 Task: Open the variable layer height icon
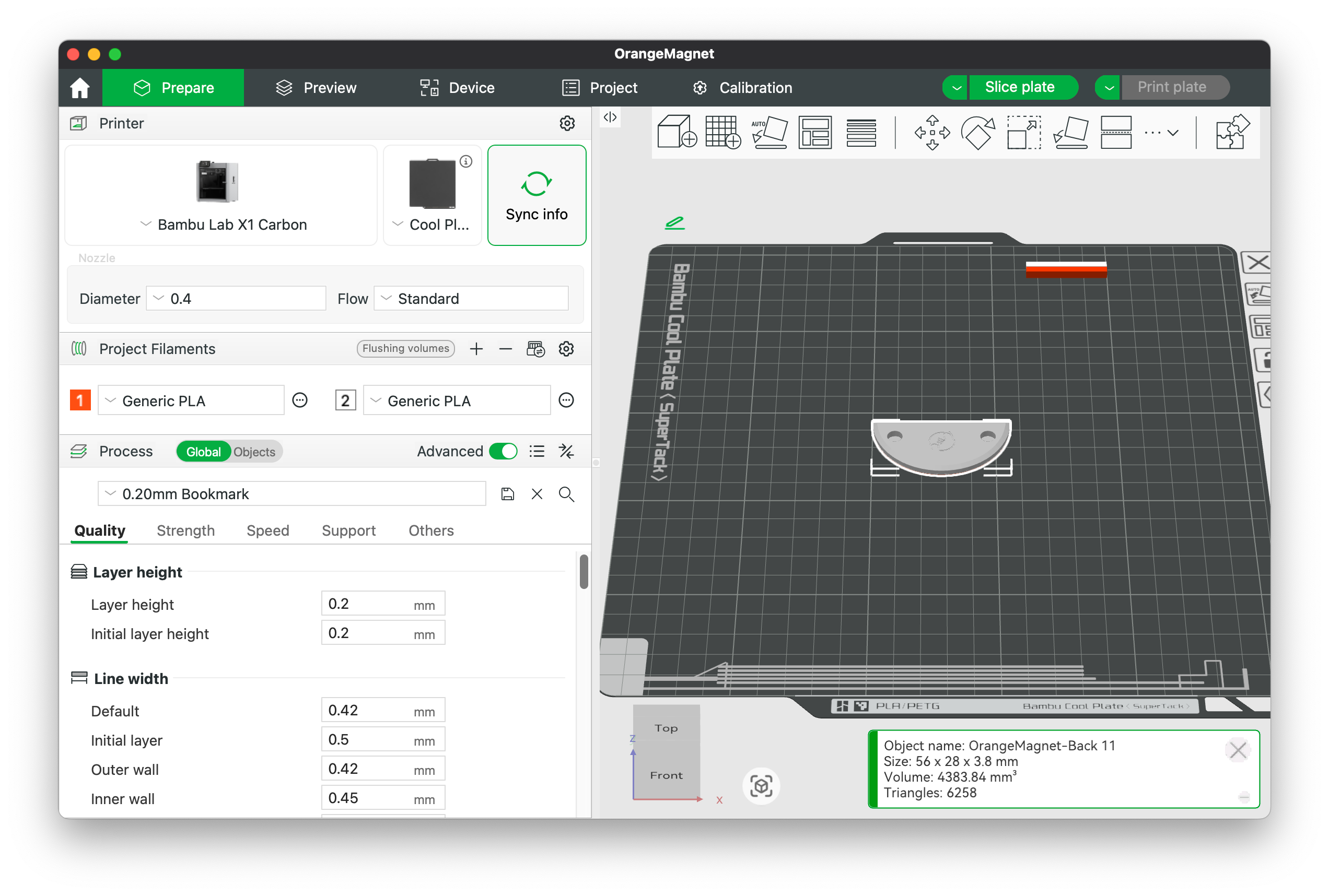tap(861, 132)
